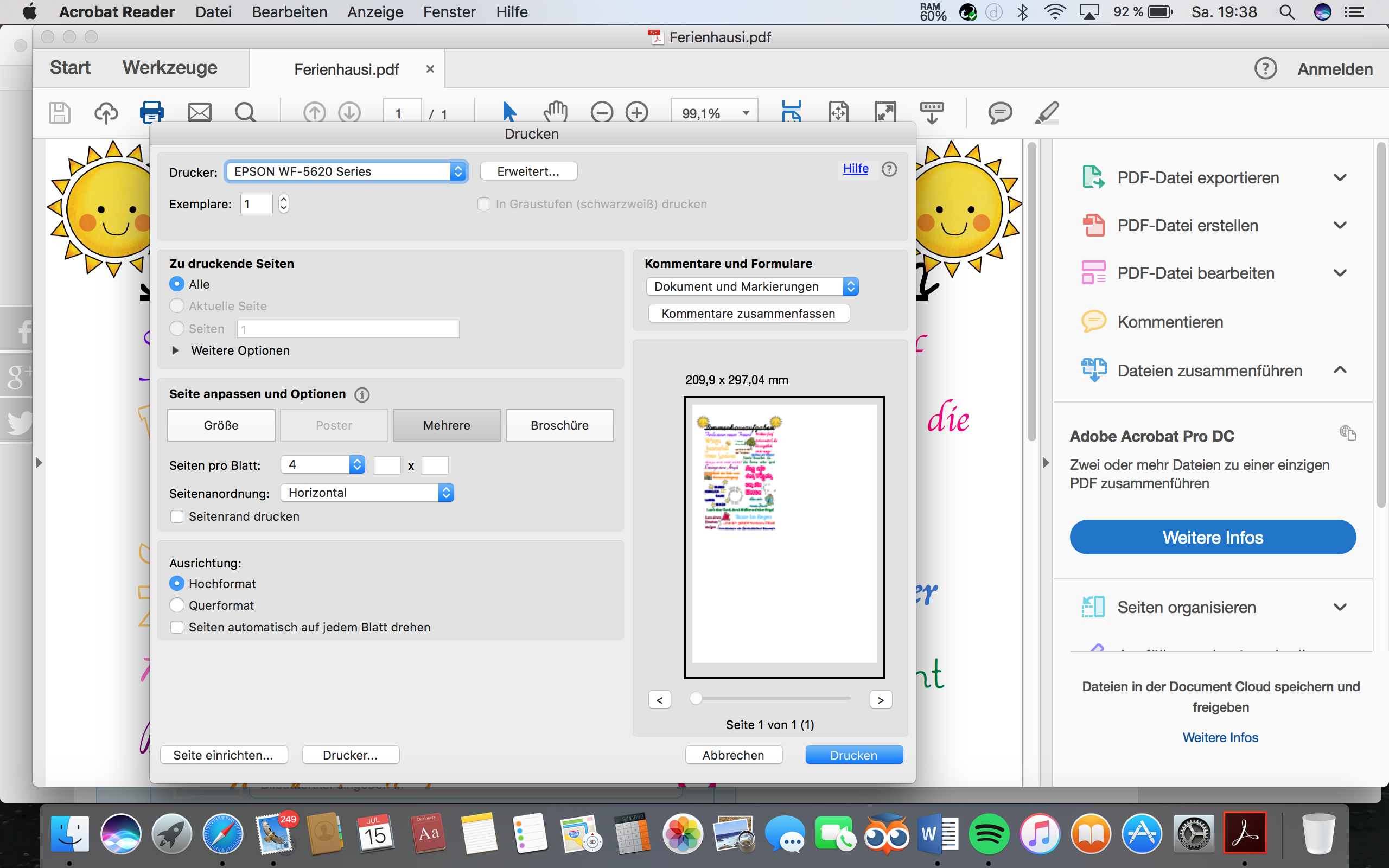The image size is (1389, 868).
Task: Open the help question mark in print dialog
Action: point(889,169)
